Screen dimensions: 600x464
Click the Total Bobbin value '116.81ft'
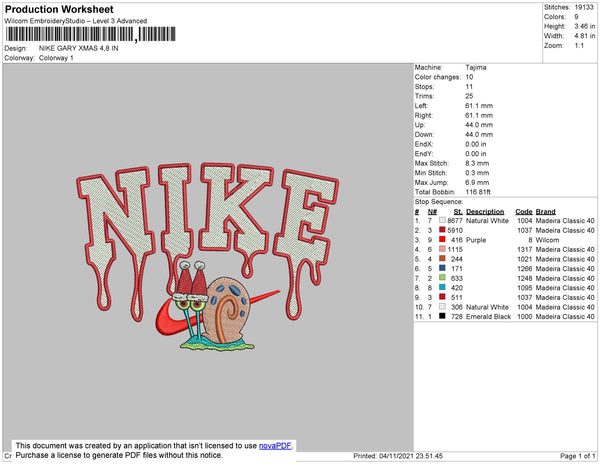pyautogui.click(x=478, y=192)
